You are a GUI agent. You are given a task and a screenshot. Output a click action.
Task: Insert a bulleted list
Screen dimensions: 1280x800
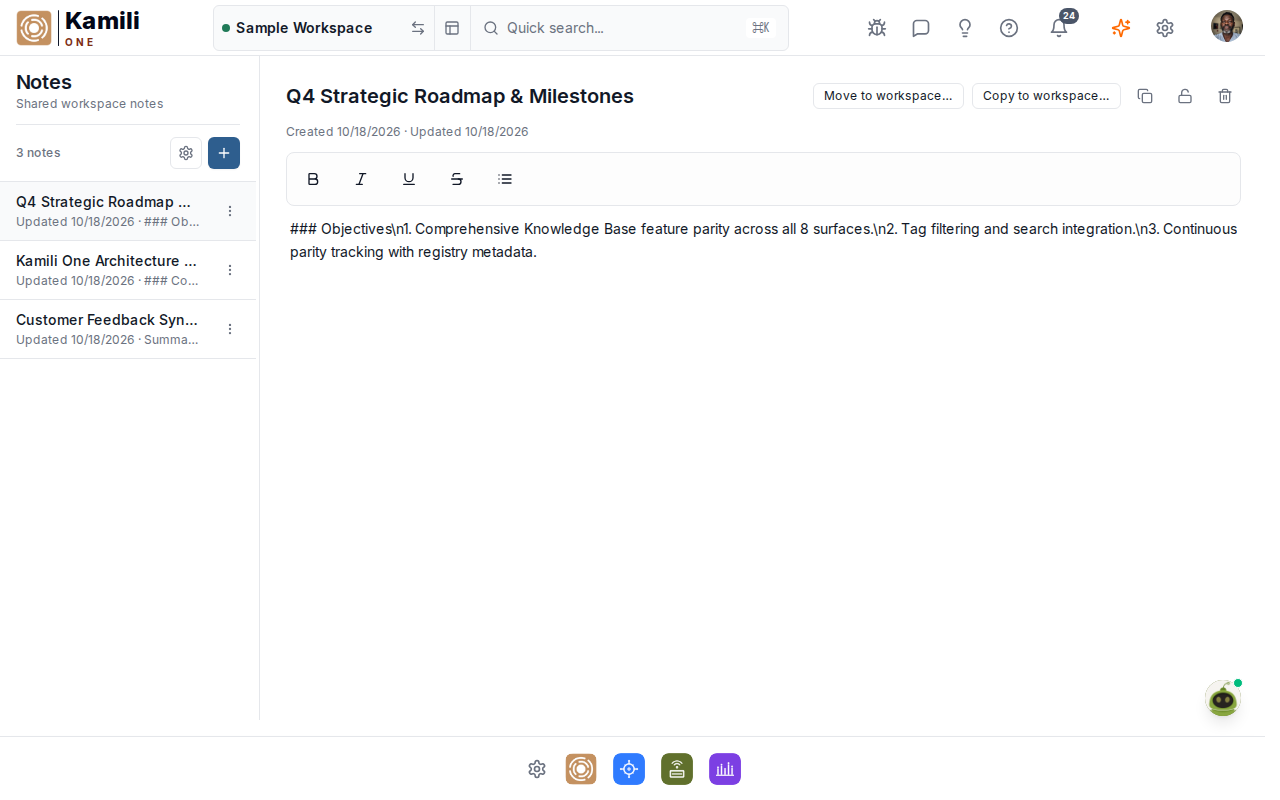505,179
